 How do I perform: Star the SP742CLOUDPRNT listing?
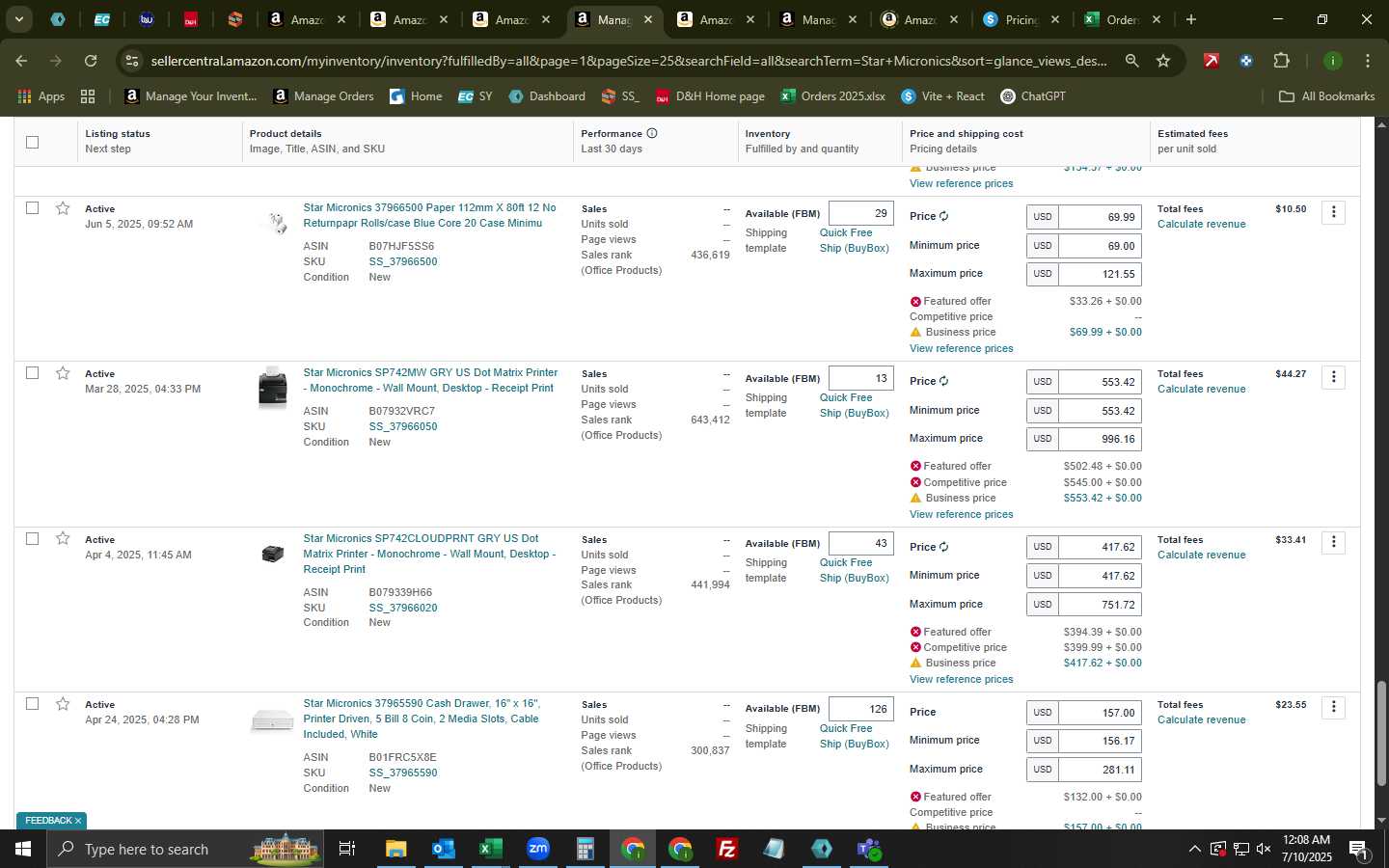(x=63, y=539)
